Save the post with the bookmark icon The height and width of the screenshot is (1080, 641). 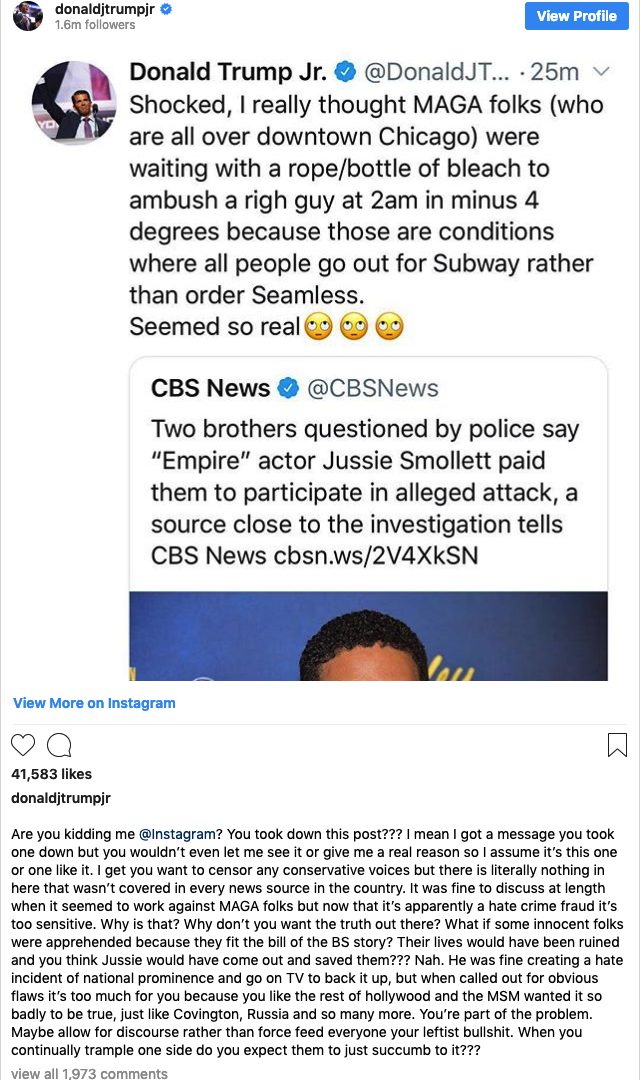617,745
